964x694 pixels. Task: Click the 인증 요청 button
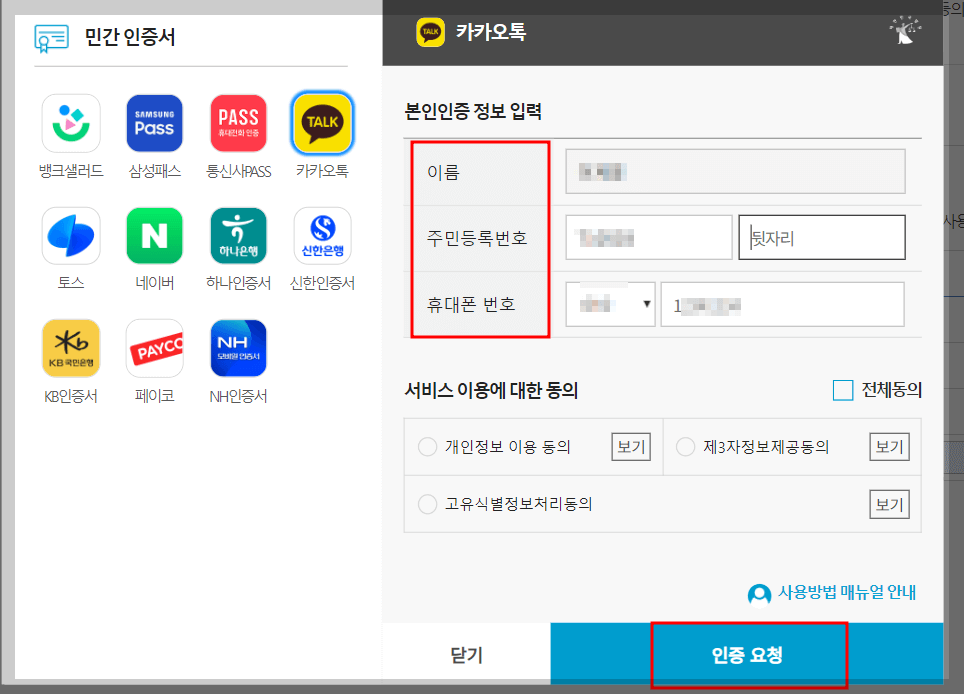(749, 656)
